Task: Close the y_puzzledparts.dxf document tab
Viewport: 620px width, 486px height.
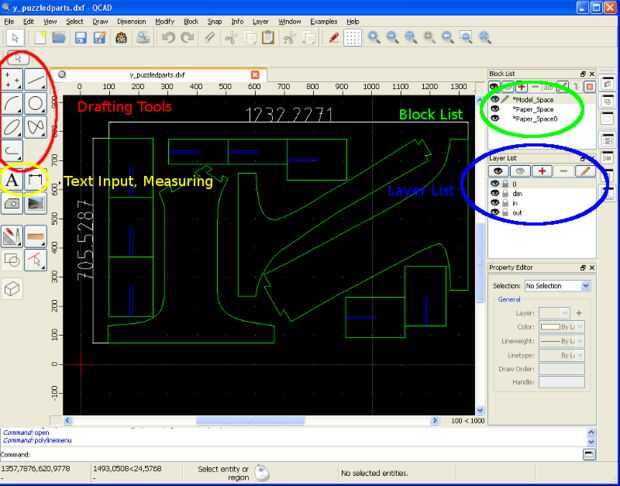Action: click(255, 75)
